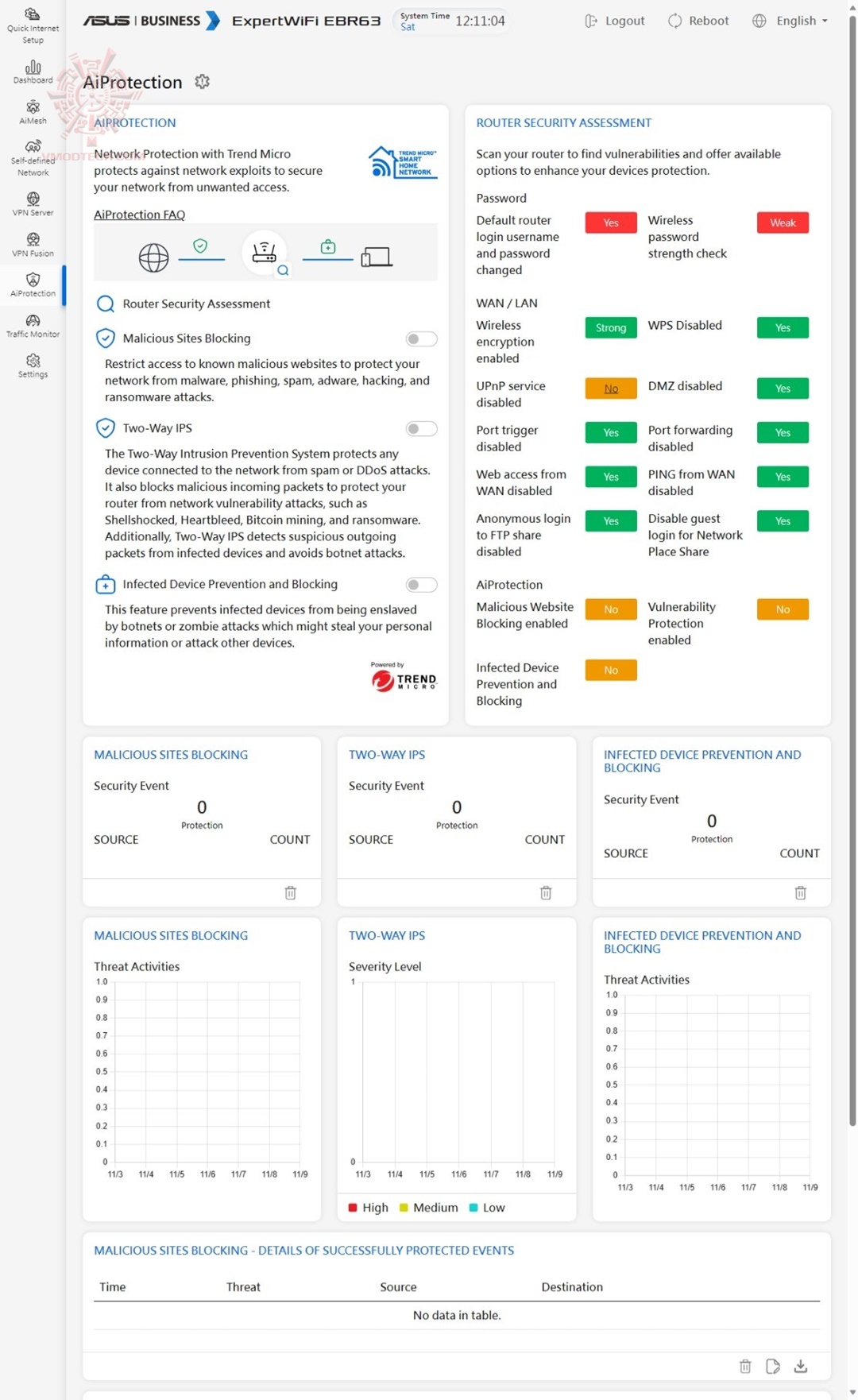Click No data in table row

coord(457,1316)
